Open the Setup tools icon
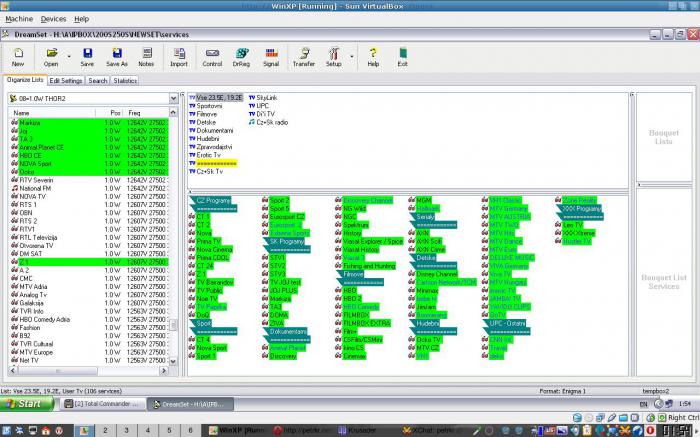The image size is (700, 437). coord(333,57)
